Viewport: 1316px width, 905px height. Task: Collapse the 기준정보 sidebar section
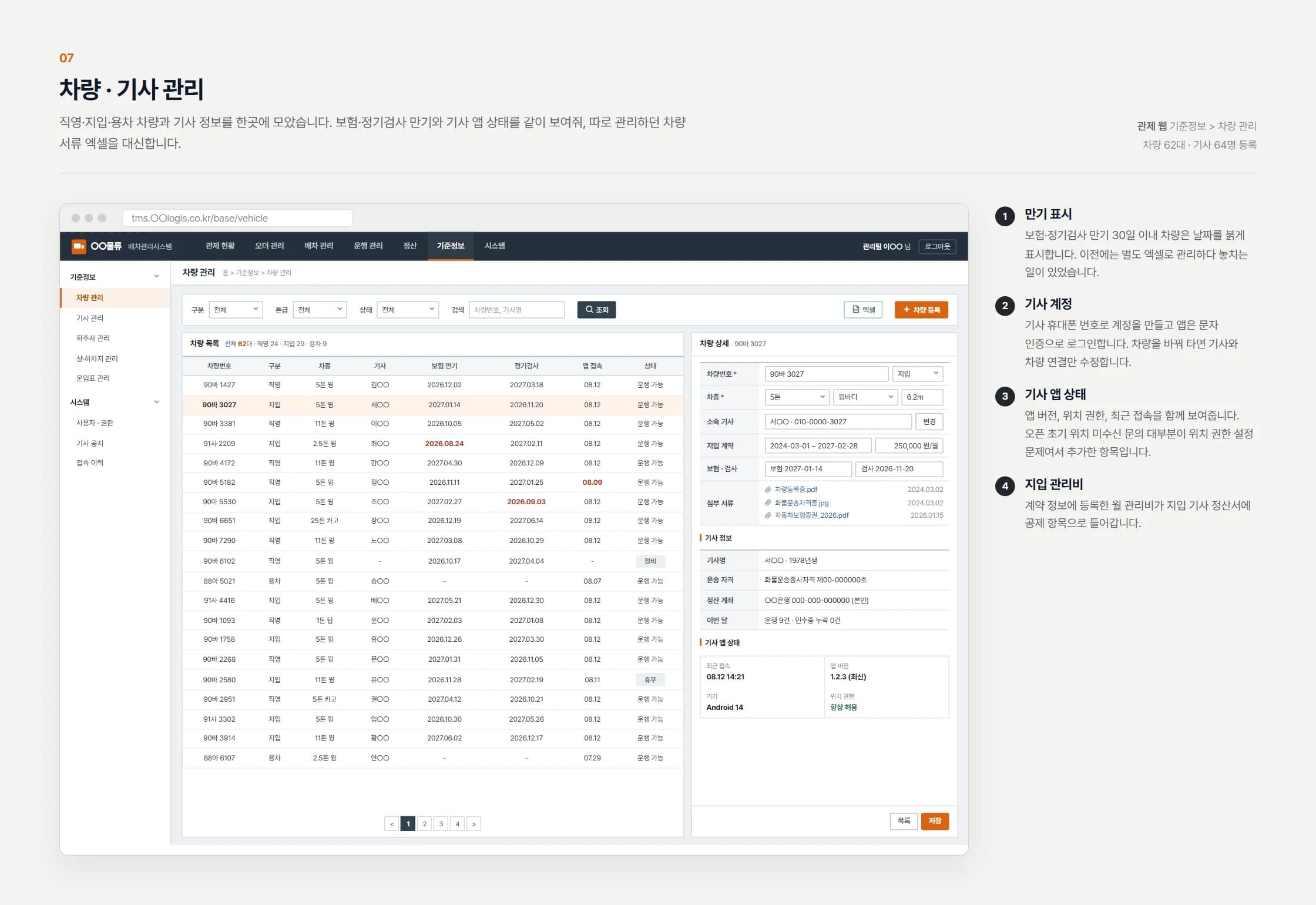point(156,277)
